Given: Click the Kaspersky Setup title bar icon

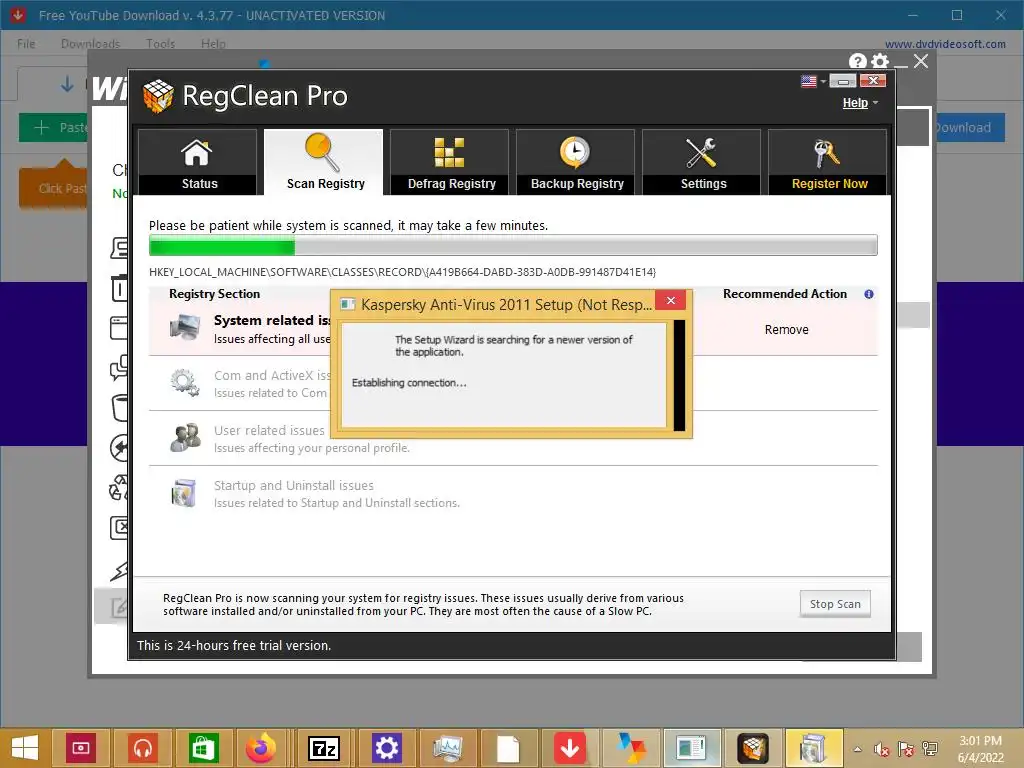Looking at the screenshot, I should (x=347, y=304).
